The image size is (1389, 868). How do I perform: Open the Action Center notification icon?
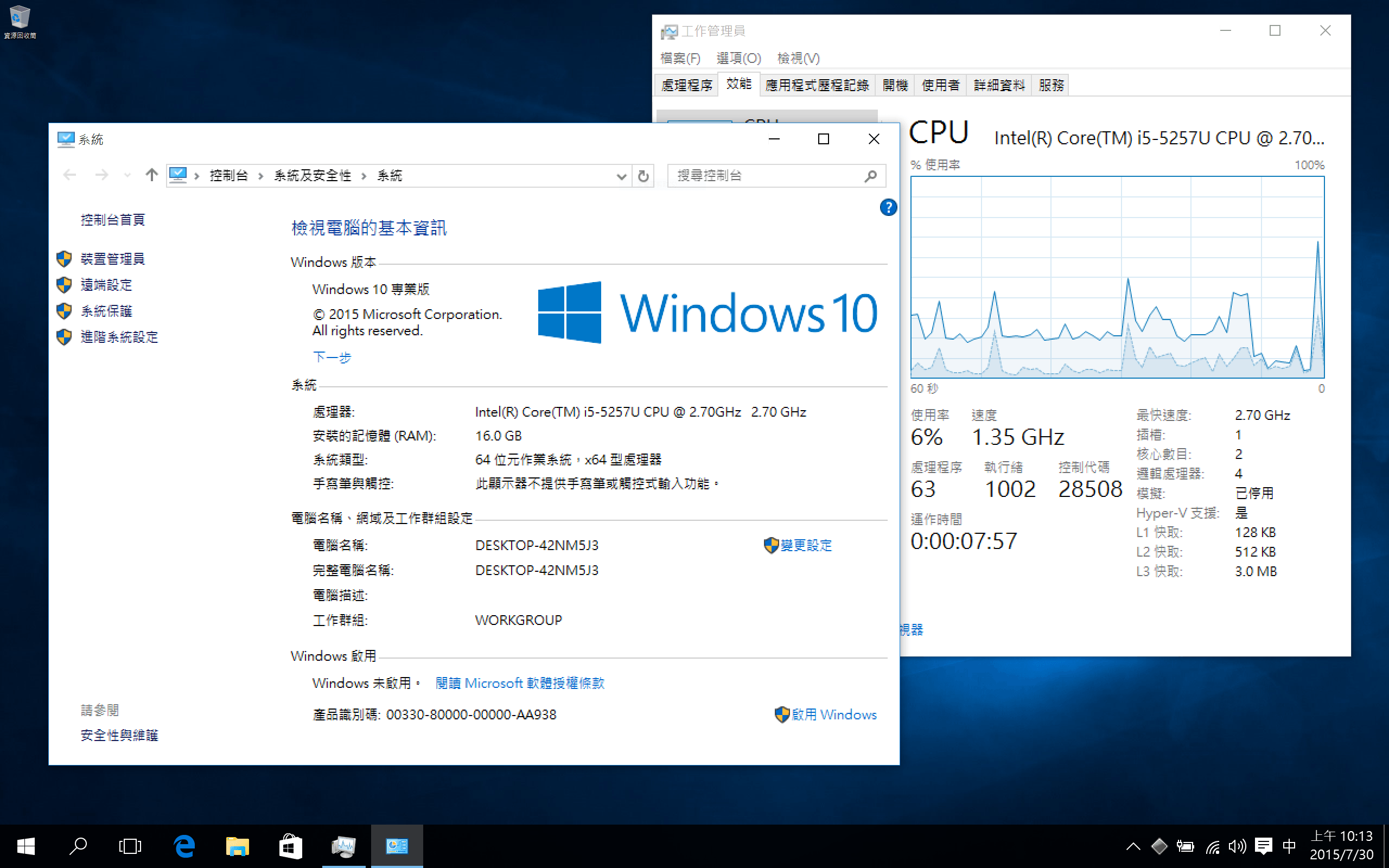coord(1263,846)
